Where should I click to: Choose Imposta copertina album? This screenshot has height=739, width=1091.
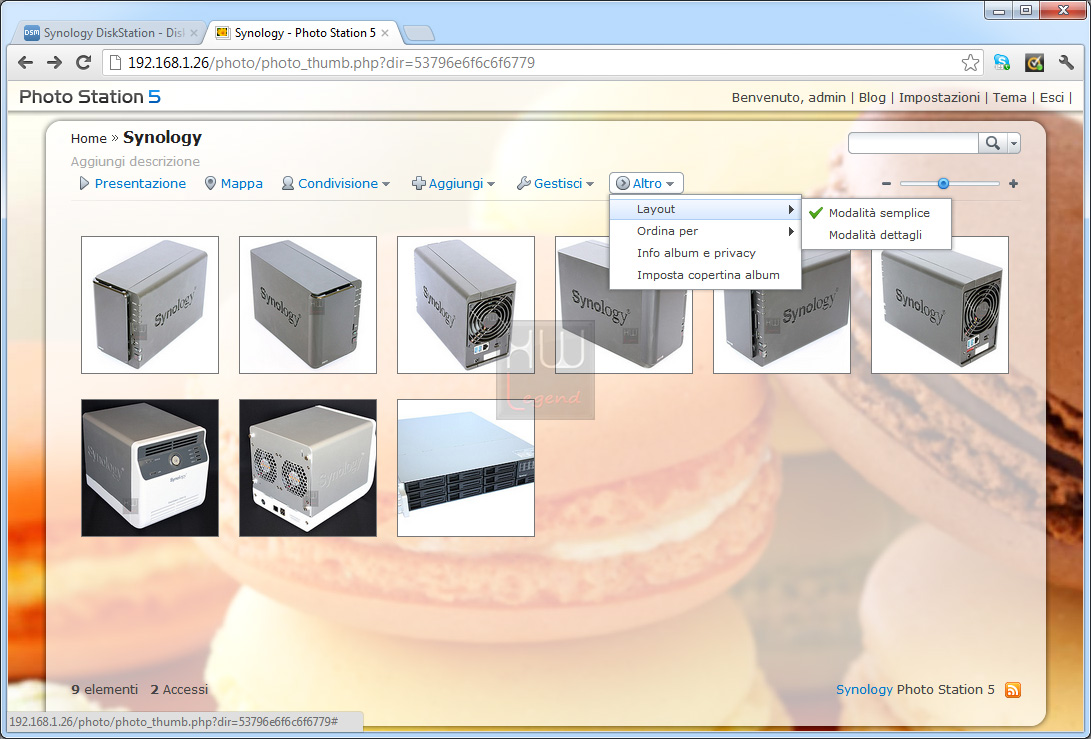(x=706, y=275)
